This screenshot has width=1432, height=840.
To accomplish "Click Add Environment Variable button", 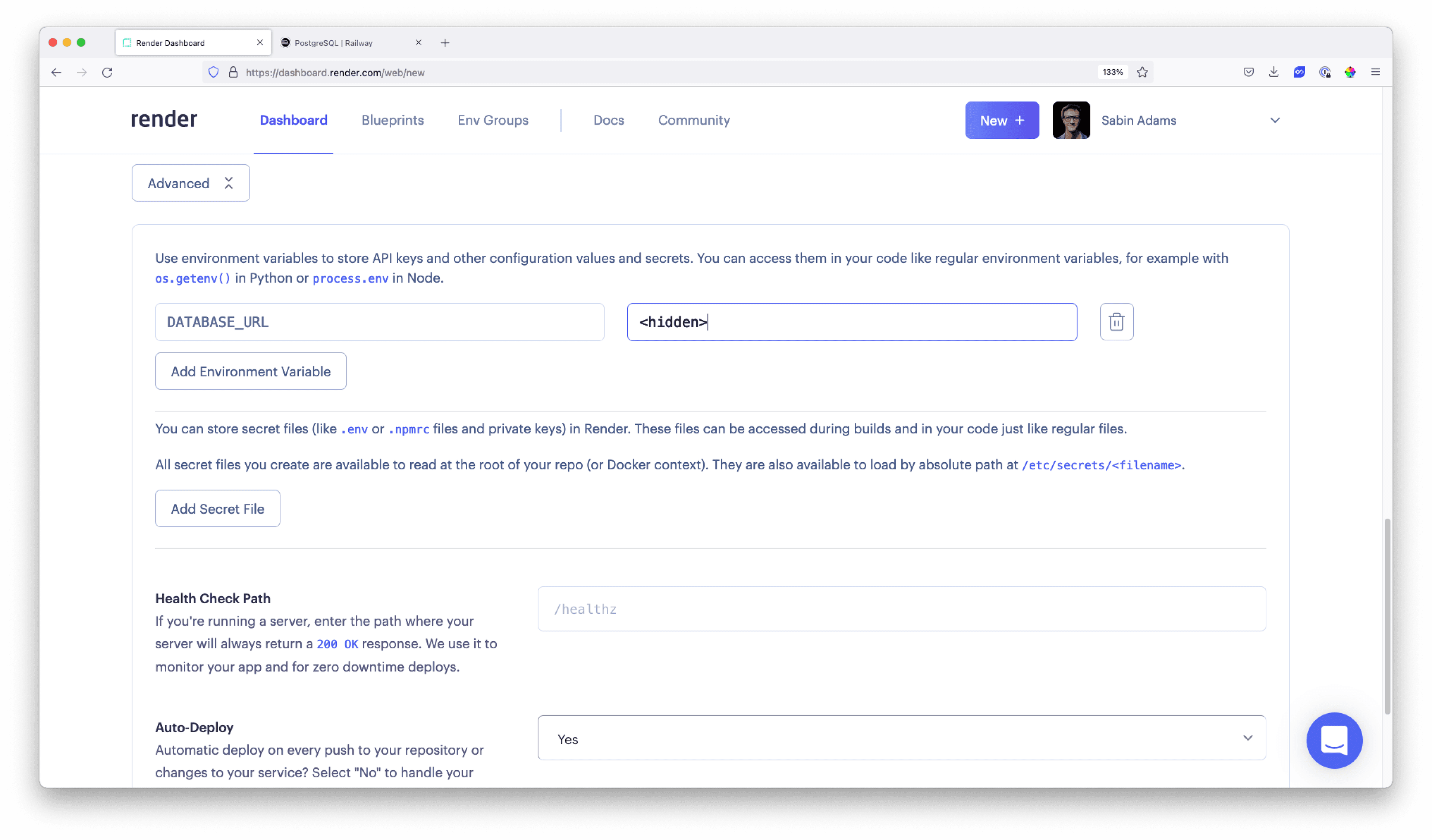I will 251,371.
